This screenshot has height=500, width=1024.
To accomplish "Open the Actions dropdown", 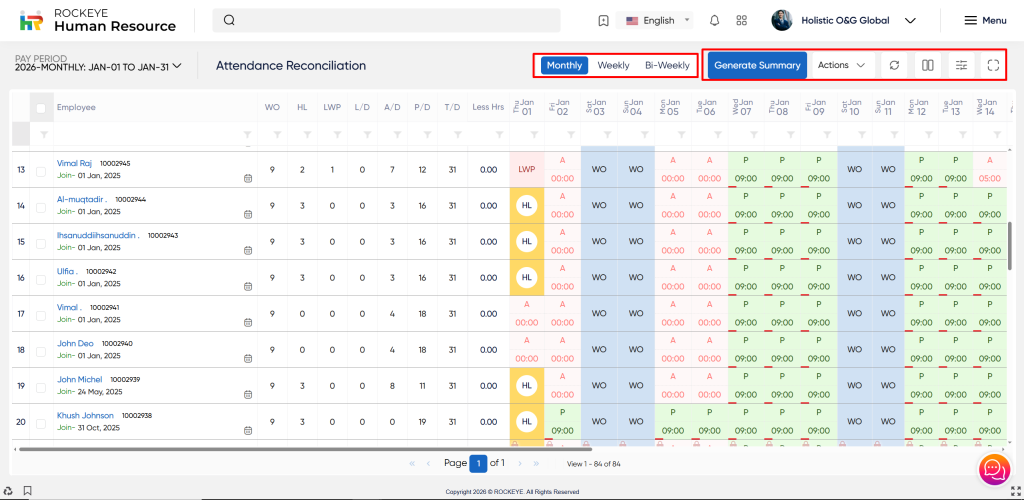I will (841, 65).
